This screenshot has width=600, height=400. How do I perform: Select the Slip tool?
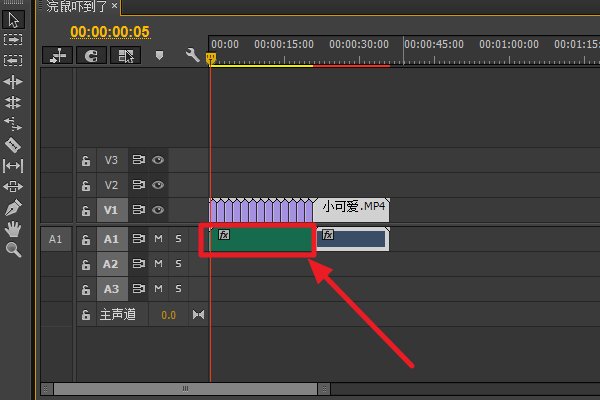[x=13, y=166]
